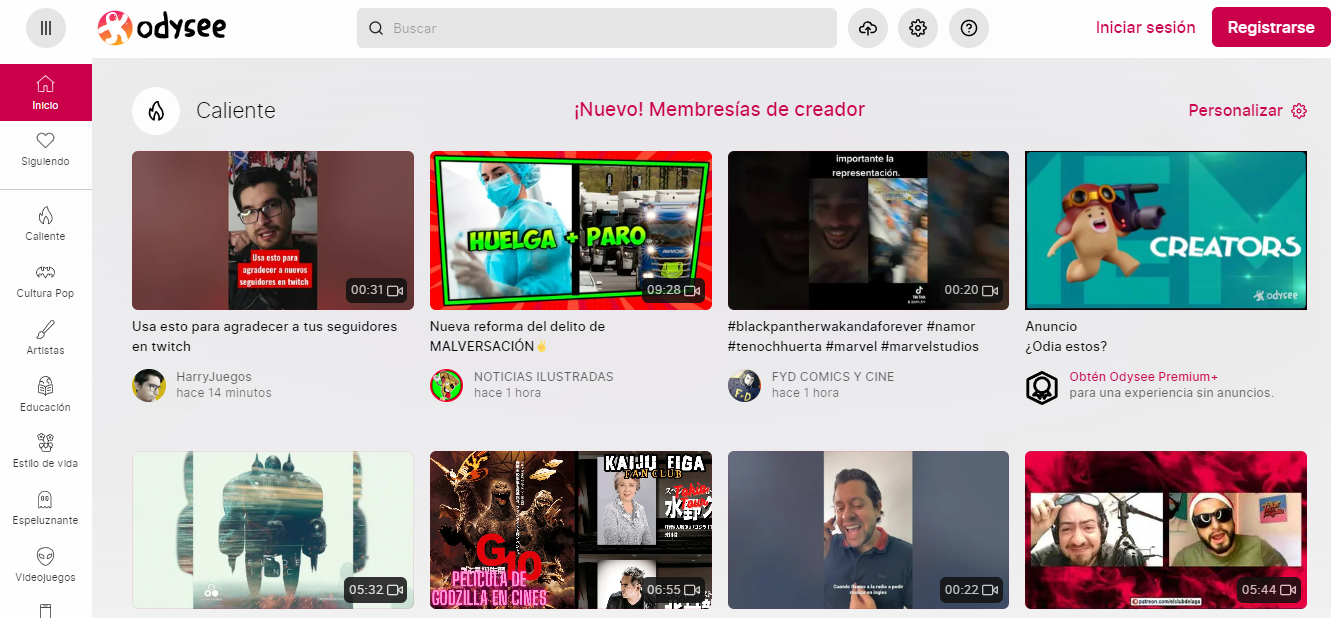Open the NOTICIAS ILUSTRADAS channel avatar

[x=447, y=385]
